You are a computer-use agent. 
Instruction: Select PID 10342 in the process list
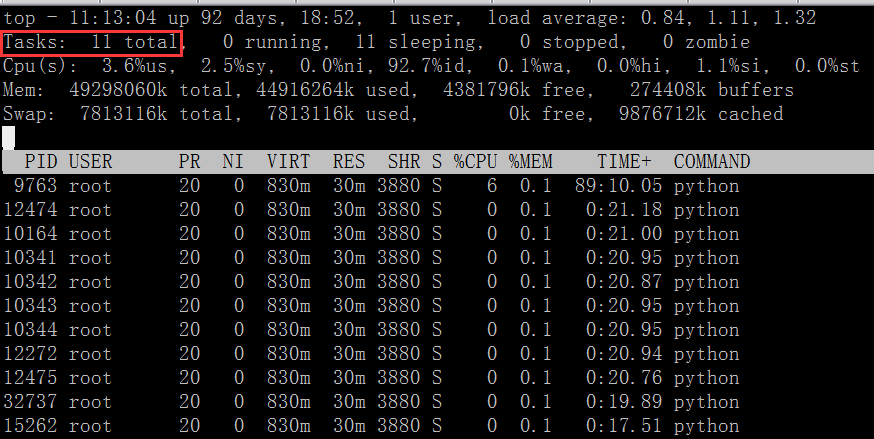(x=30, y=282)
